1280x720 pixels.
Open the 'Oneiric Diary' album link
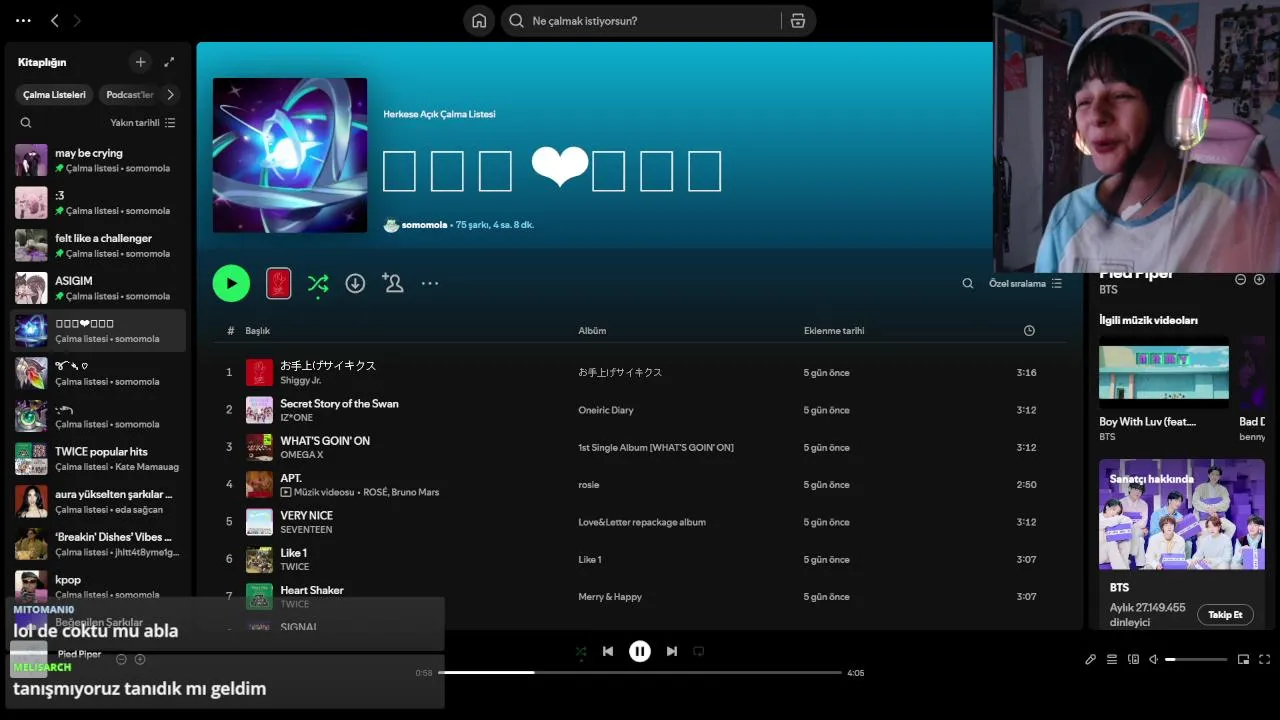[606, 410]
